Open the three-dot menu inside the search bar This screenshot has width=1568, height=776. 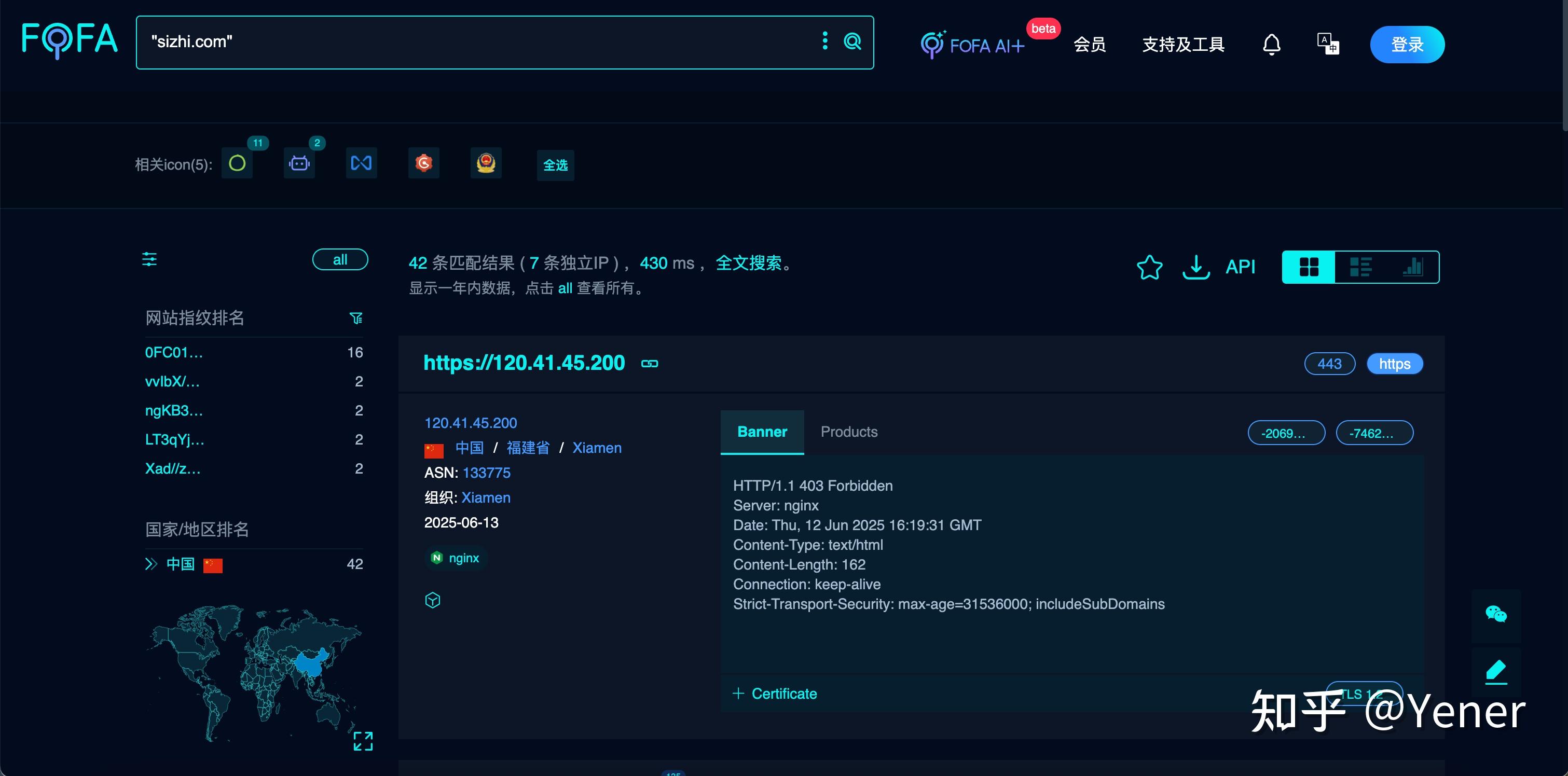tap(825, 42)
